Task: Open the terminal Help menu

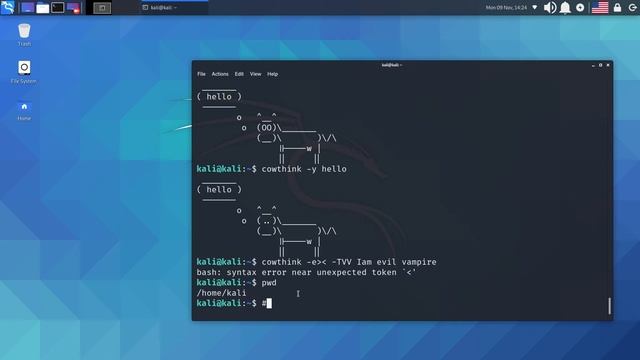Action: coord(272,74)
